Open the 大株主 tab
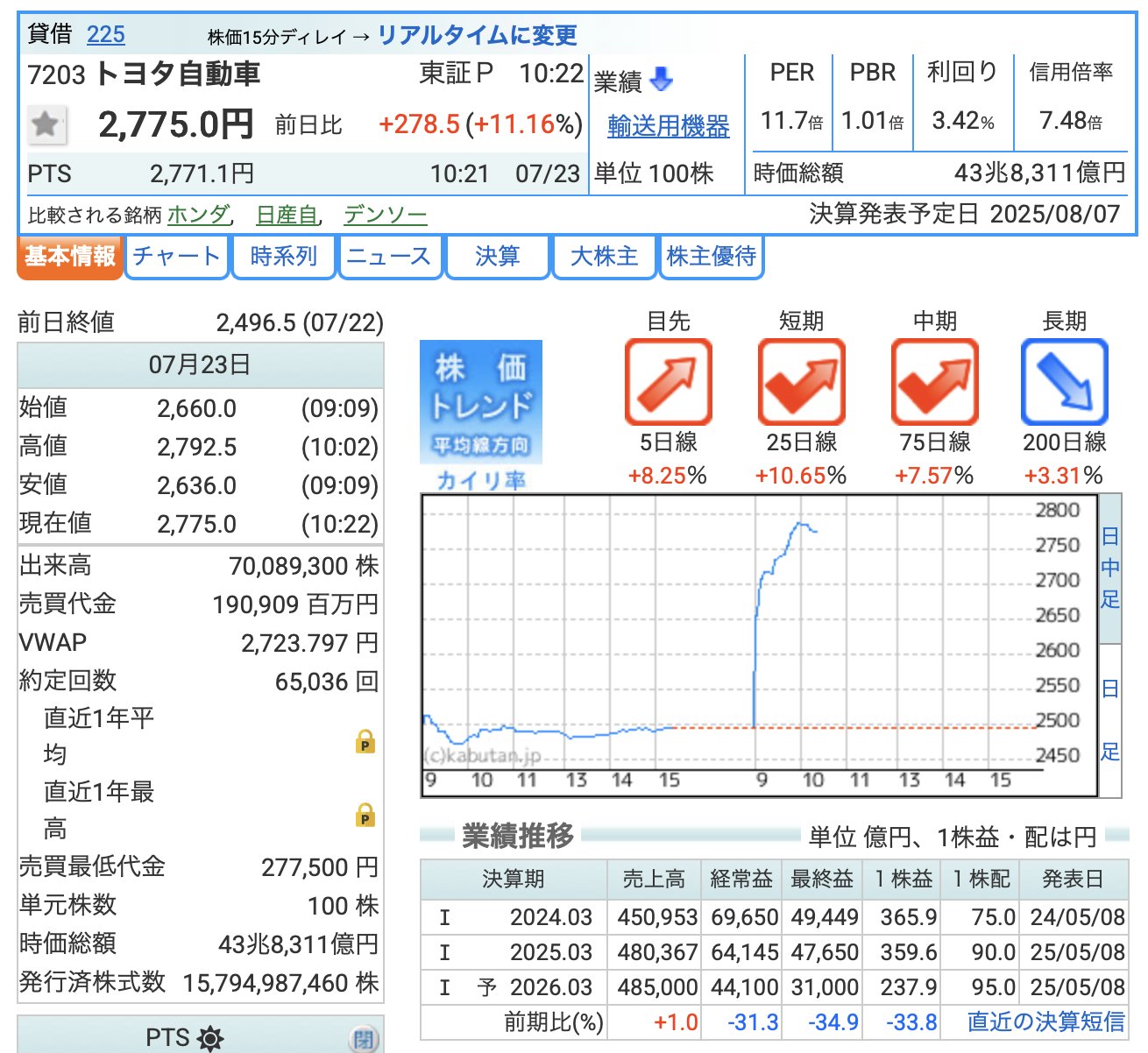This screenshot has width=1148, height=1053. point(604,257)
